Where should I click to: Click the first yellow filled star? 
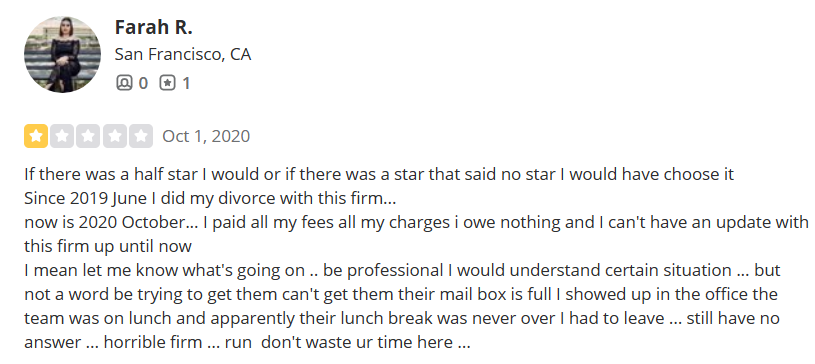click(x=36, y=136)
